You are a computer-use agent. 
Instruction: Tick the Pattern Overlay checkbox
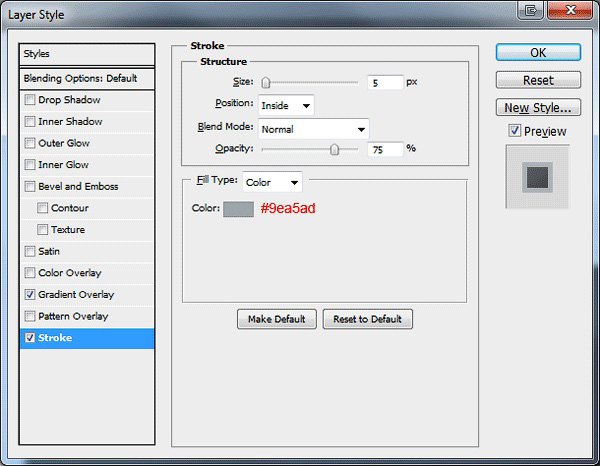coord(30,316)
